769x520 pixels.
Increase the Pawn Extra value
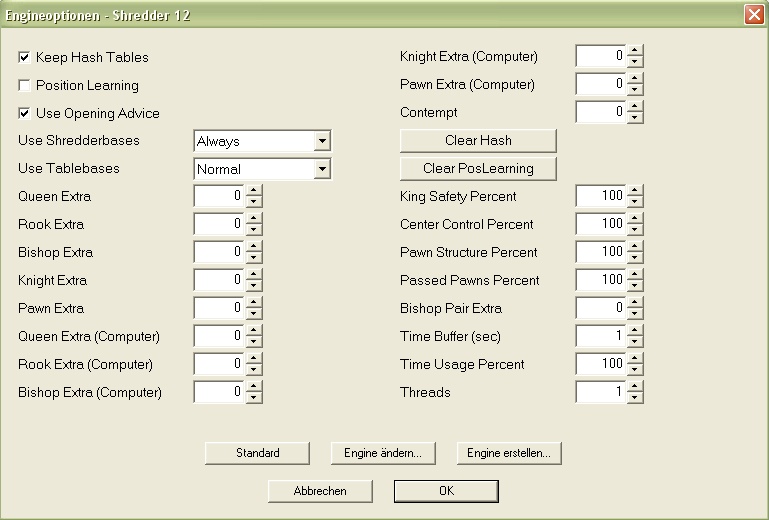pyautogui.click(x=254, y=303)
